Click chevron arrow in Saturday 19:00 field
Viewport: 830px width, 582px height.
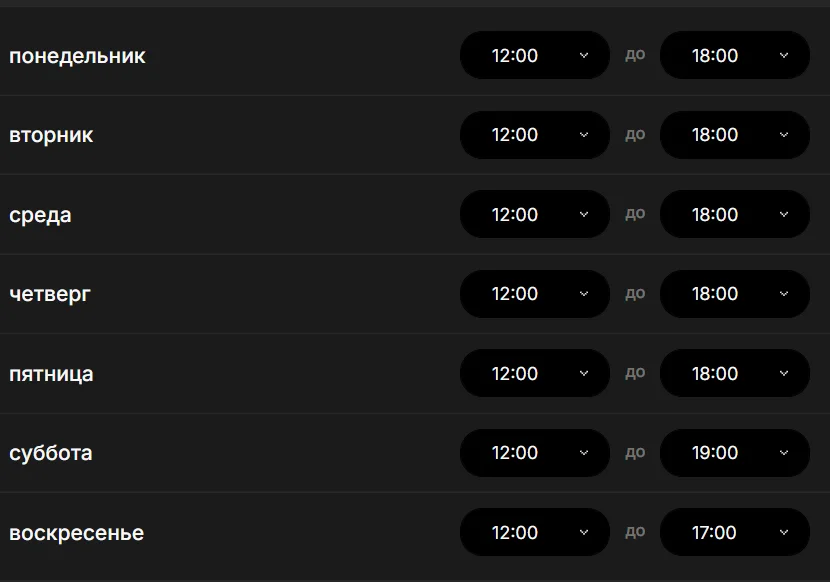tap(784, 453)
